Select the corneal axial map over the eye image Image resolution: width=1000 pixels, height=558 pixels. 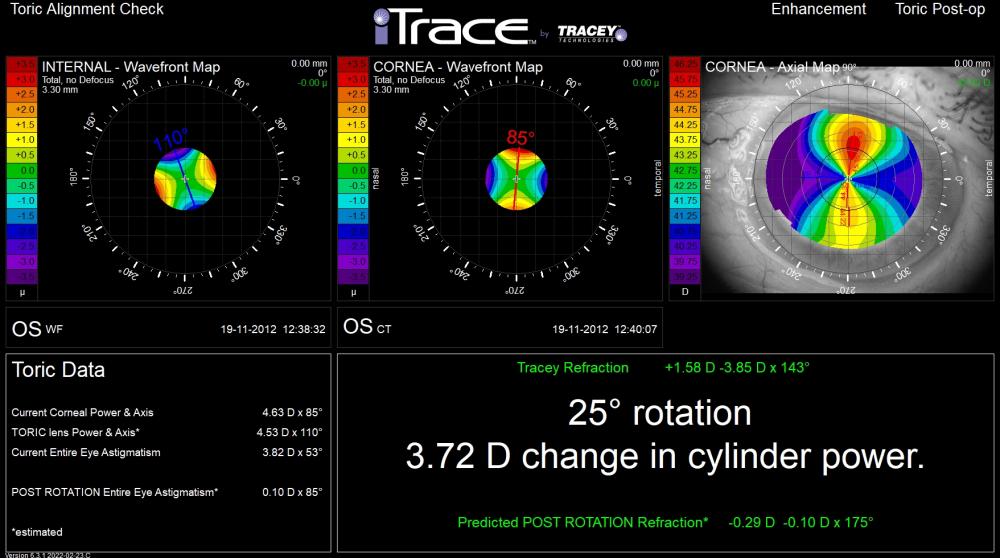click(846, 180)
